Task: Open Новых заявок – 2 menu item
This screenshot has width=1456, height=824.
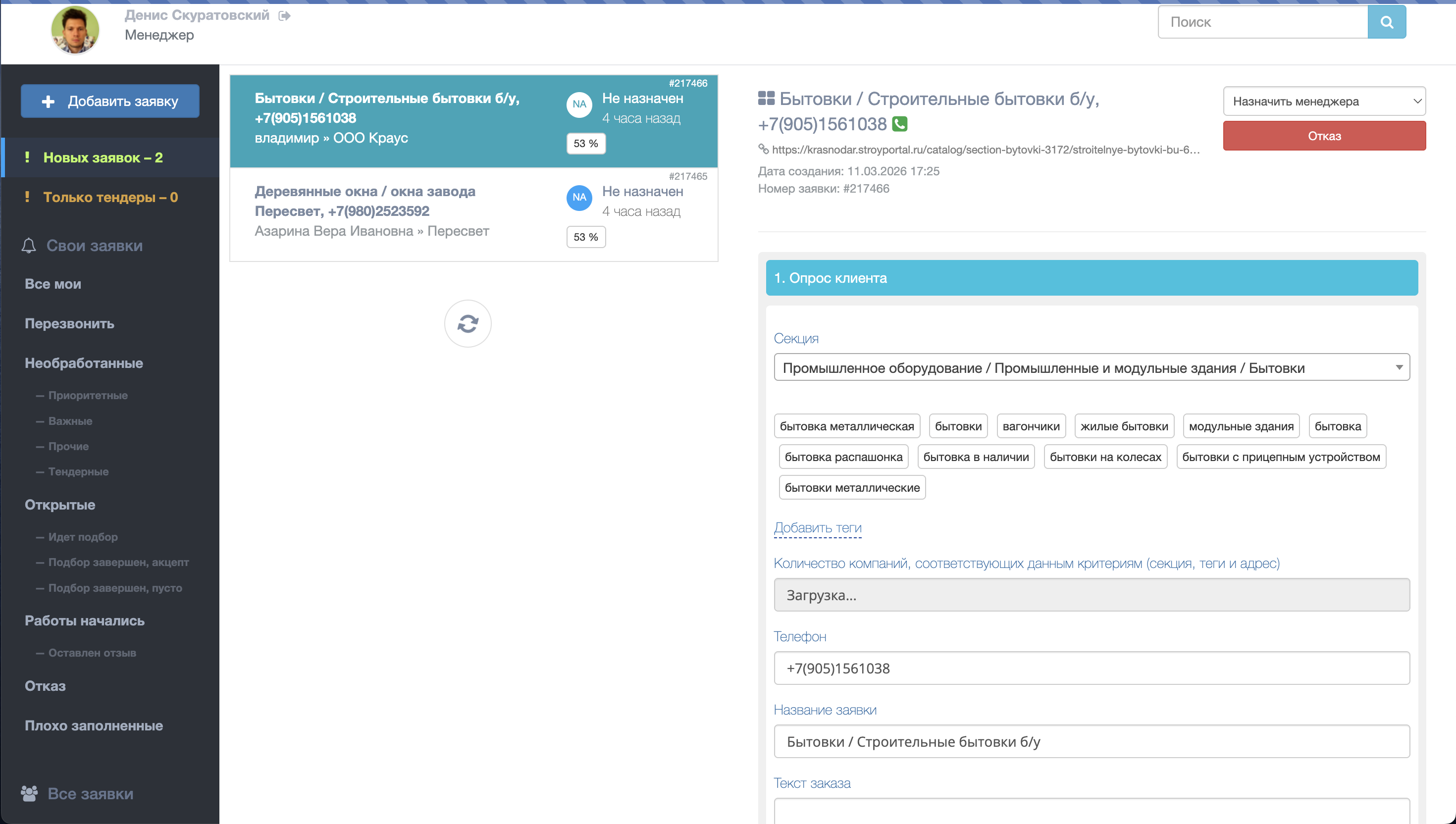Action: [x=103, y=158]
